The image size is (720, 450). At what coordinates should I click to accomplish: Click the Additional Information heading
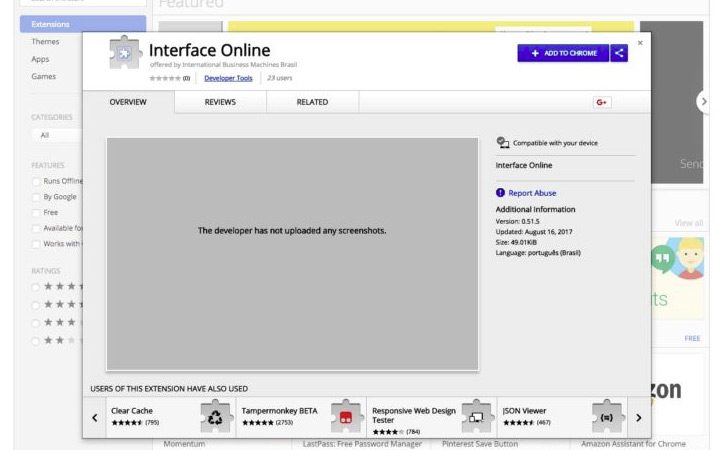coord(535,209)
